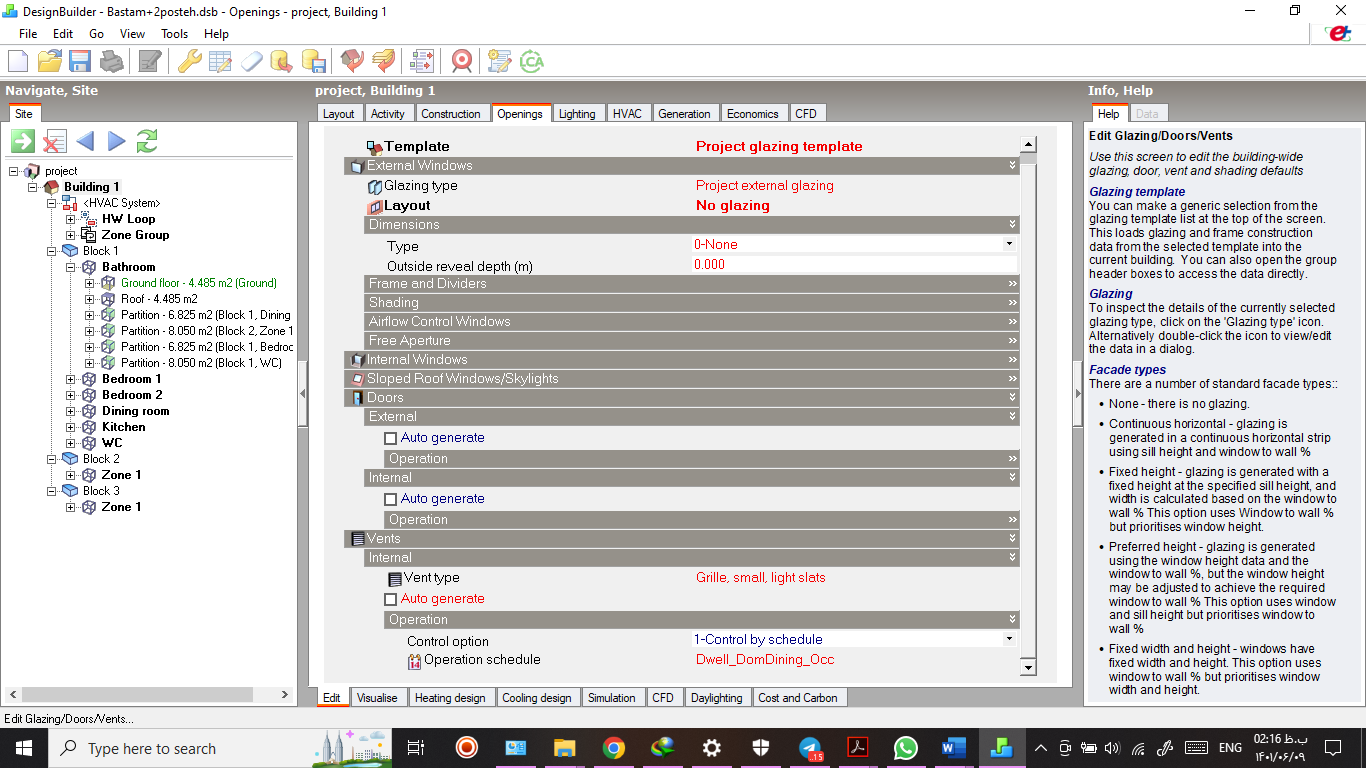Click the Operation schedule icon

coord(415,660)
